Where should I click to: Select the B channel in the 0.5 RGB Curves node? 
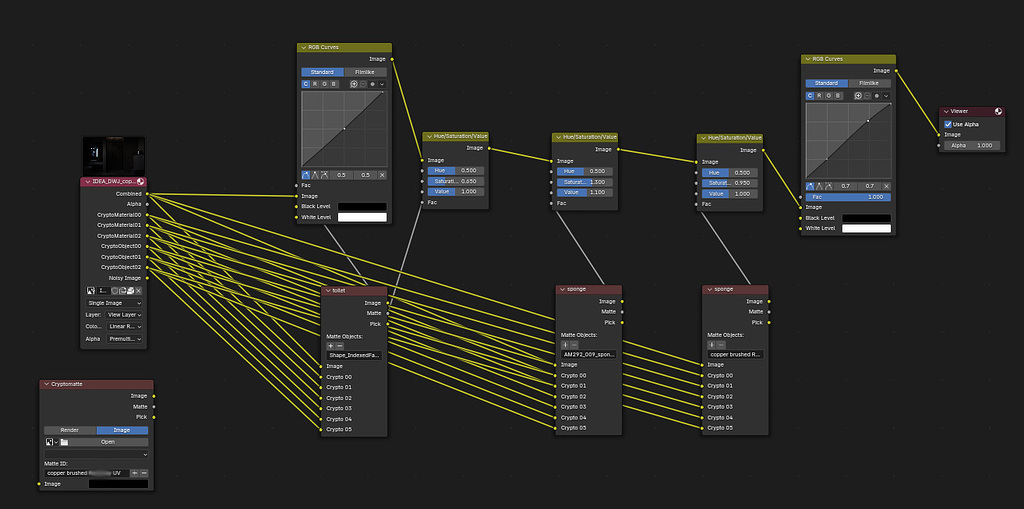[334, 84]
